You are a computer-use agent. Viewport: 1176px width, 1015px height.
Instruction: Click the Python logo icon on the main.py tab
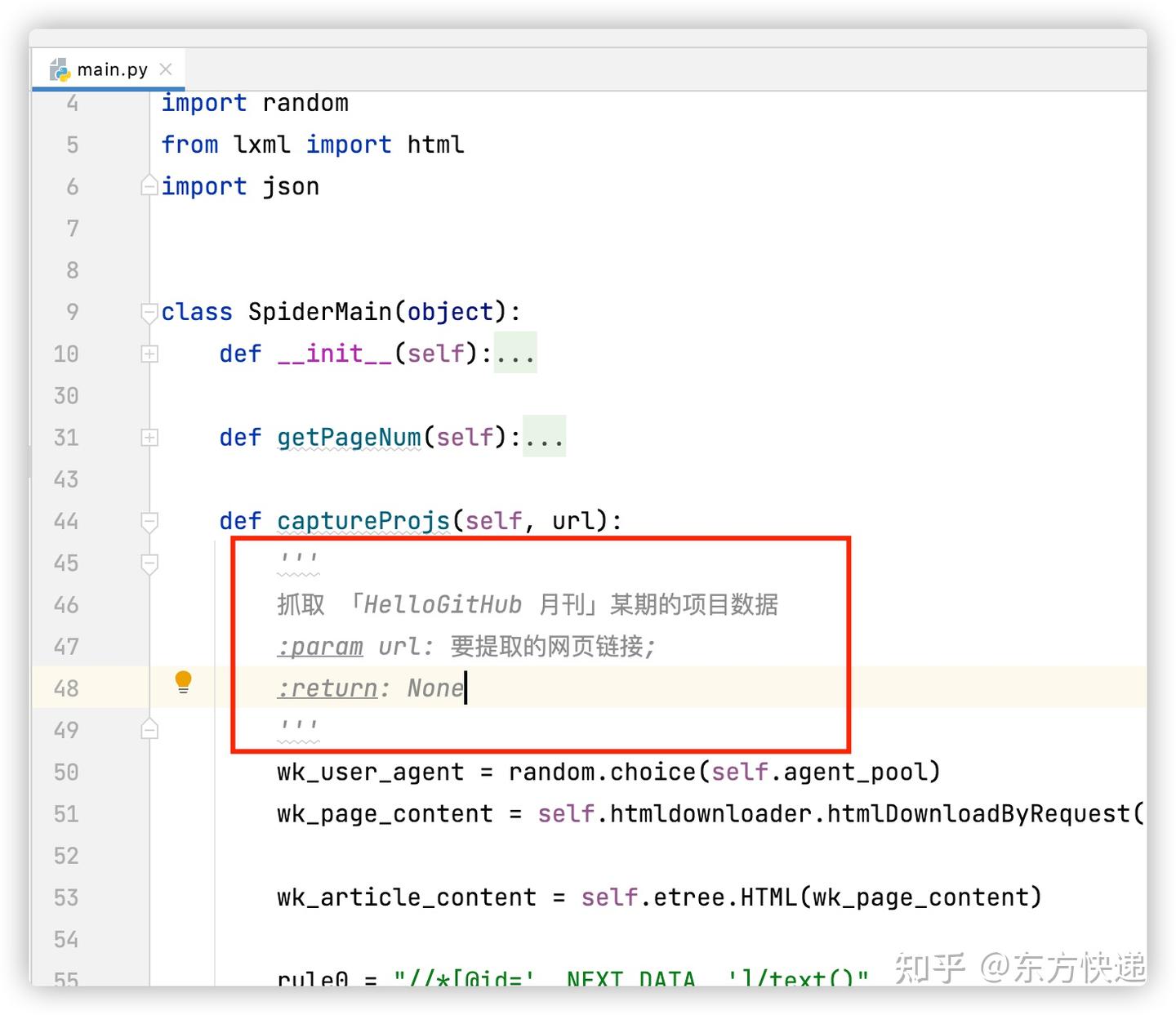coord(60,69)
